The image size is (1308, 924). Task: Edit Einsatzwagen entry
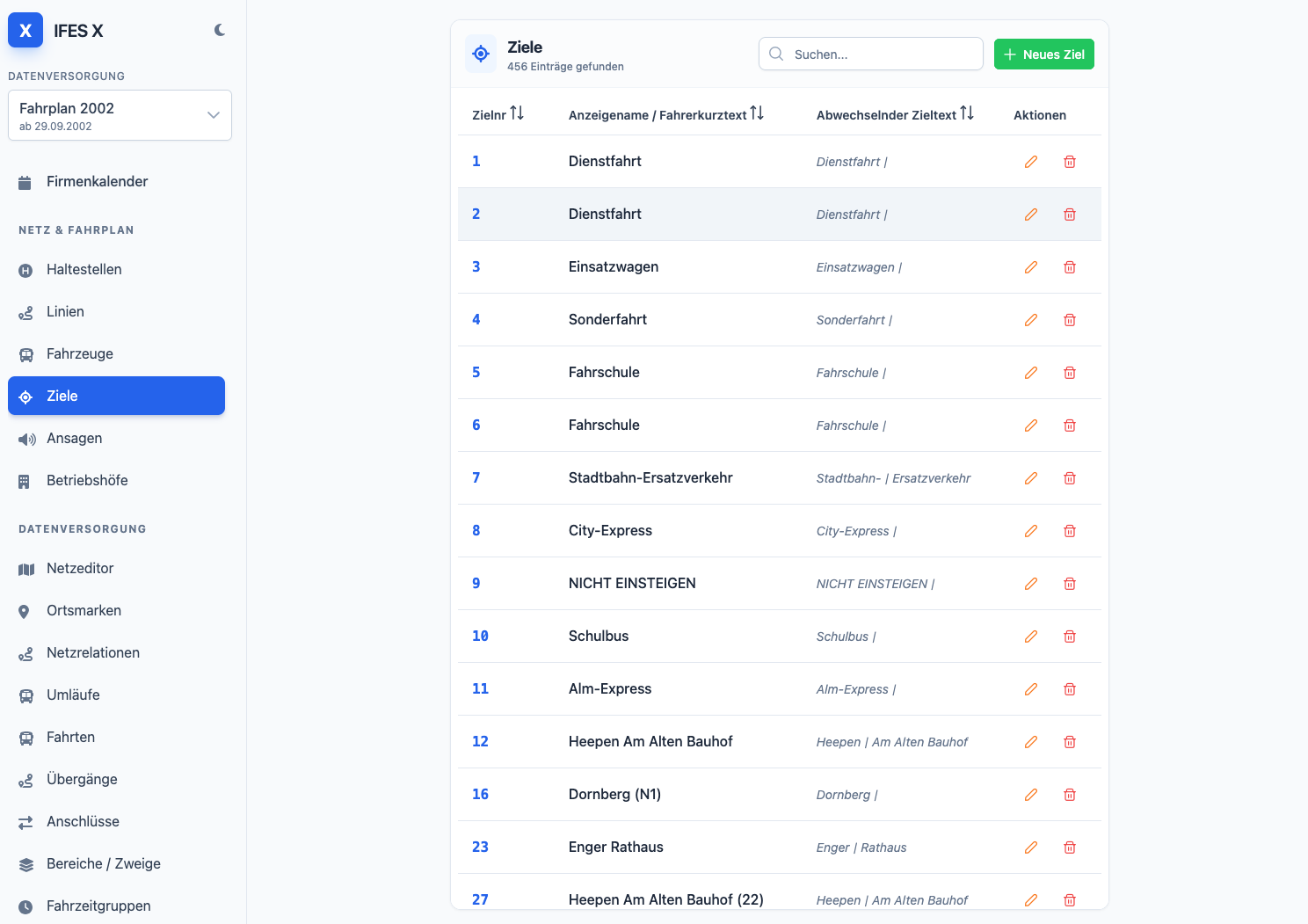[1031, 267]
